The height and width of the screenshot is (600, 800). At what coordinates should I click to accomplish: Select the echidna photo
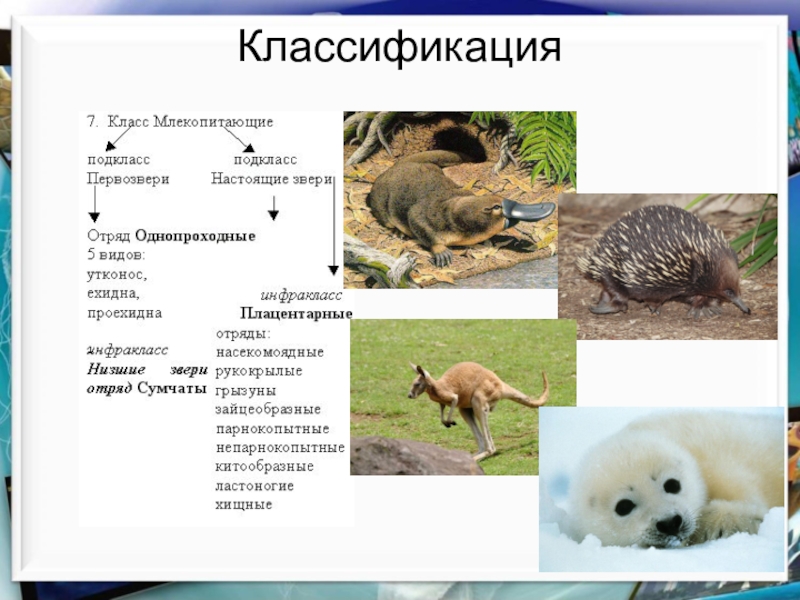[668, 266]
